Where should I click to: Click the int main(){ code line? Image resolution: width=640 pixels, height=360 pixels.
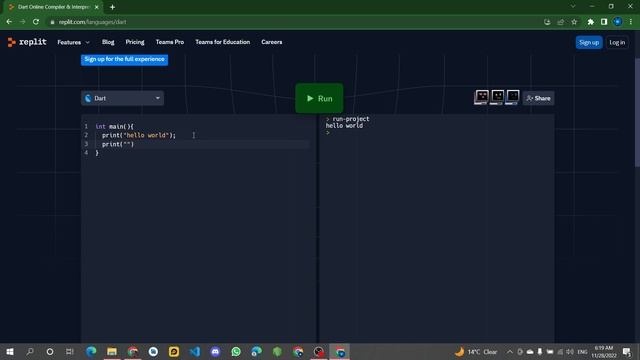pyautogui.click(x=115, y=127)
